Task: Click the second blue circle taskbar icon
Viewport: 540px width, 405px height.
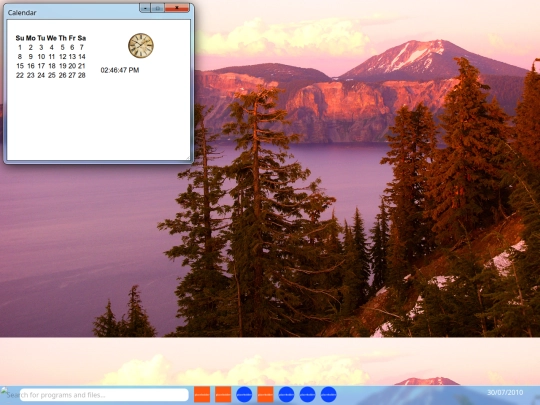Action: (286, 394)
